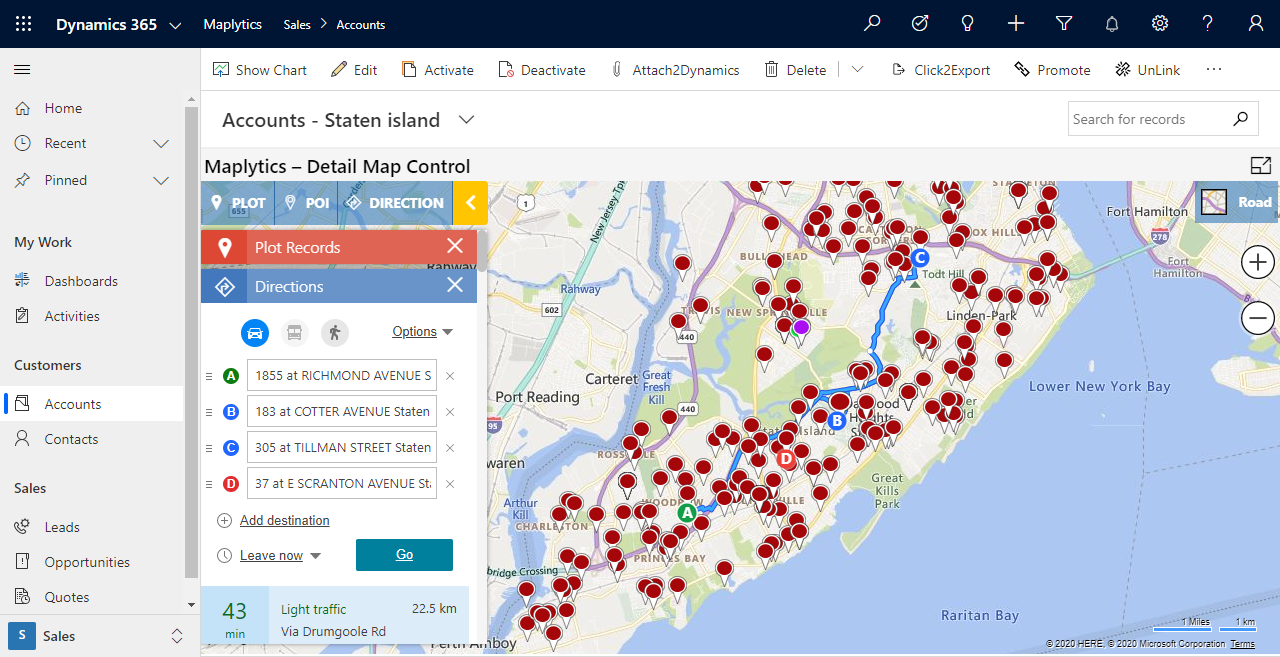Open the help question mark icon

click(x=1208, y=24)
